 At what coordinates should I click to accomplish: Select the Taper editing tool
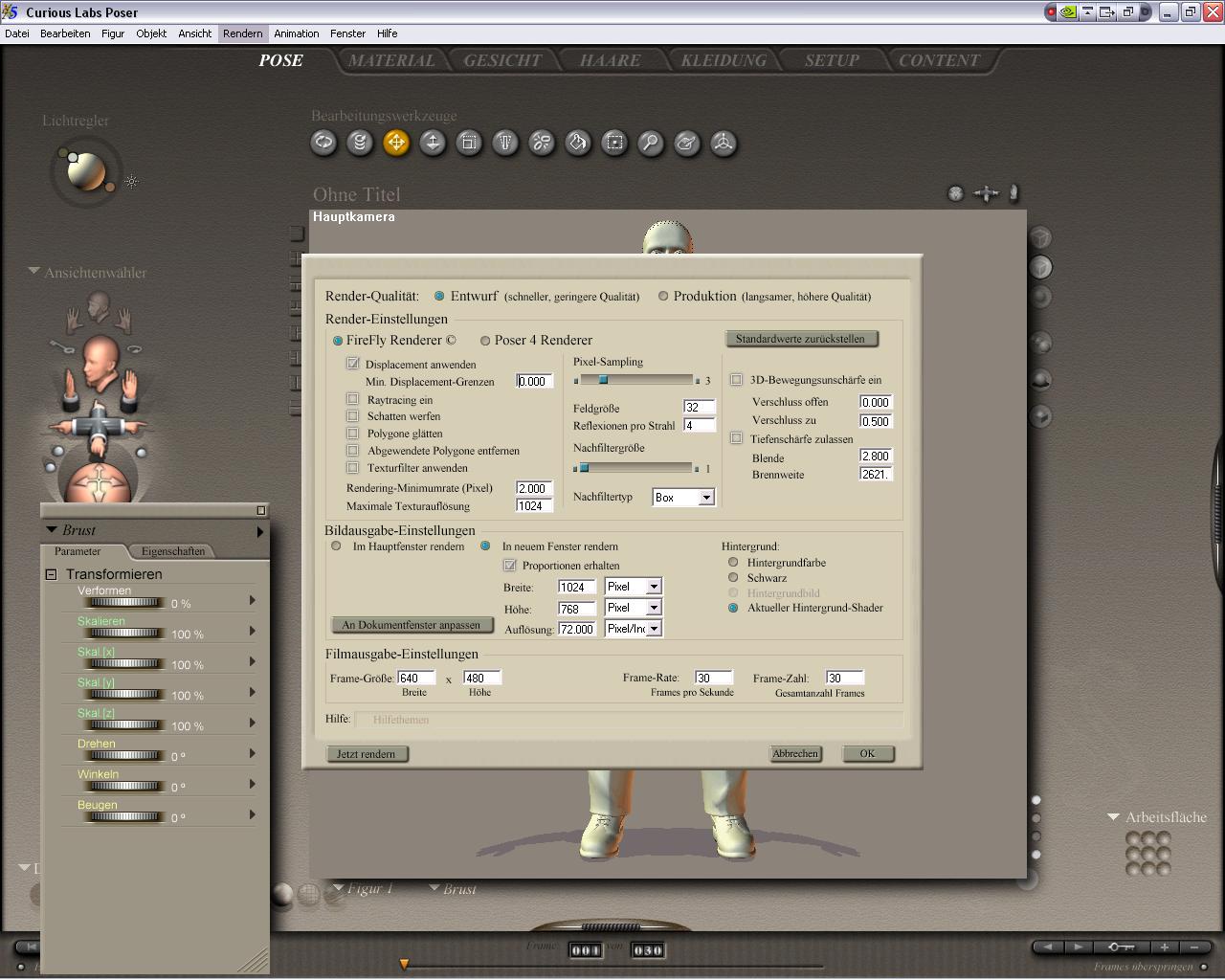(x=505, y=143)
